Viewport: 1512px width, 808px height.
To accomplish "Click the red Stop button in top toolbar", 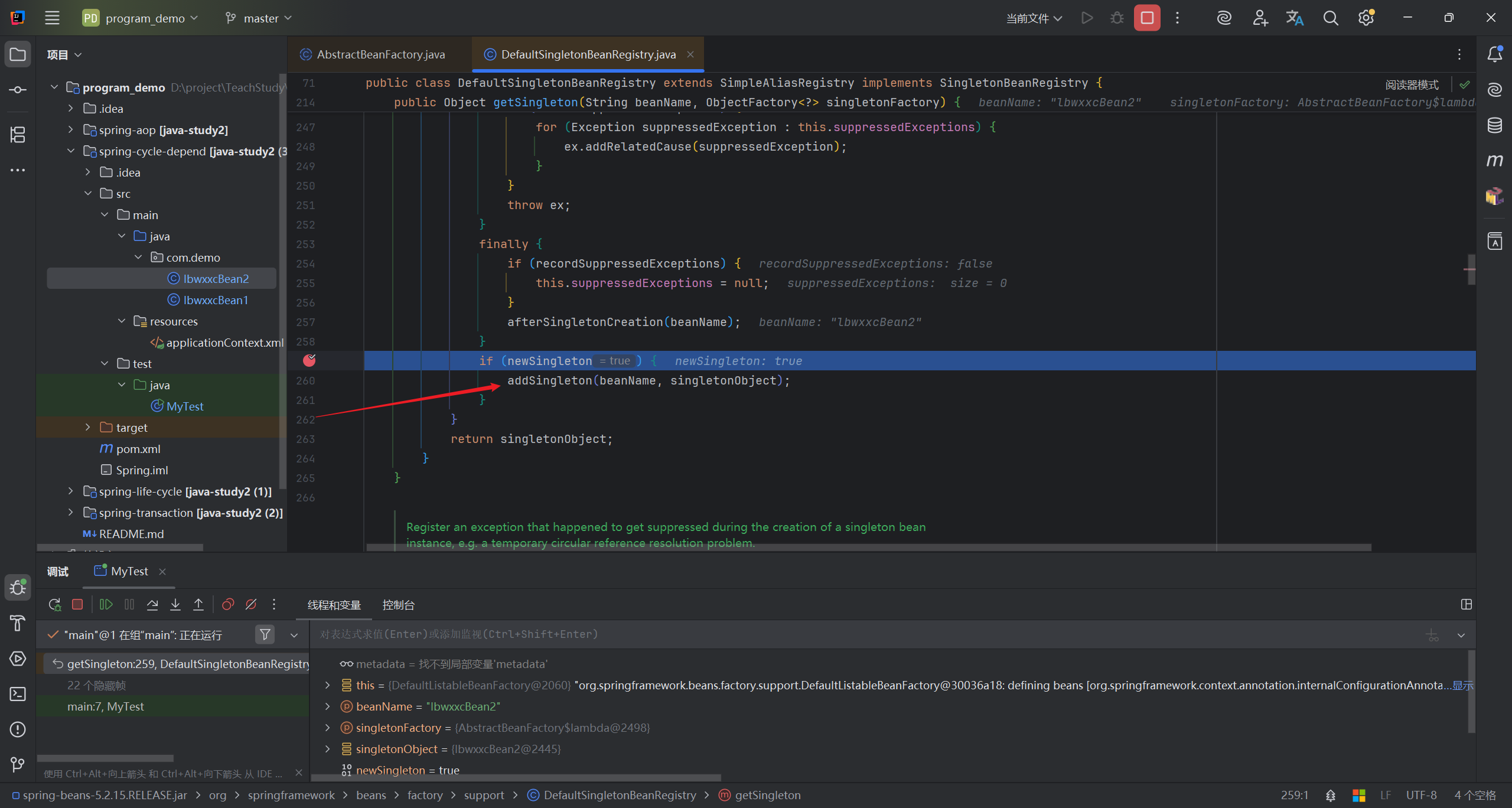I will tap(1146, 18).
